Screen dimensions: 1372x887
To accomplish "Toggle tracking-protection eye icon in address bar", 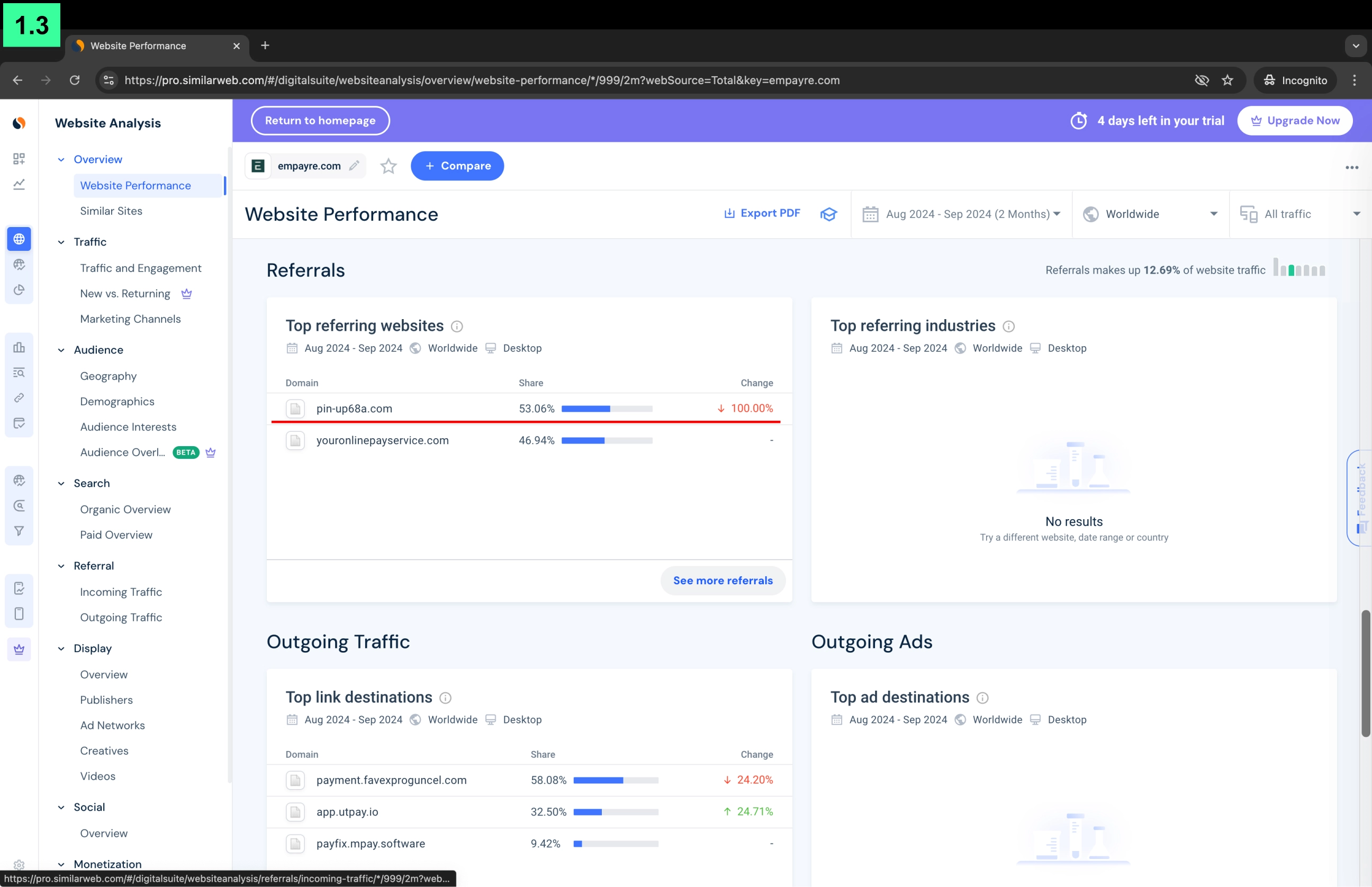I will [1201, 80].
